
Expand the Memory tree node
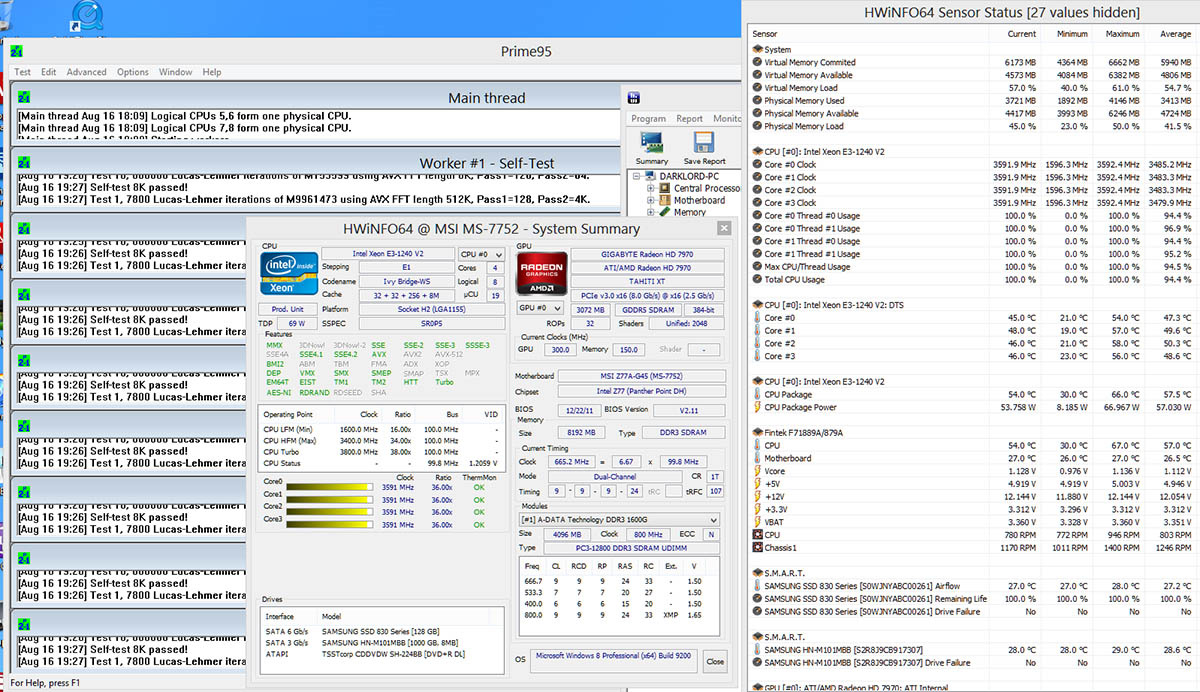[x=650, y=212]
